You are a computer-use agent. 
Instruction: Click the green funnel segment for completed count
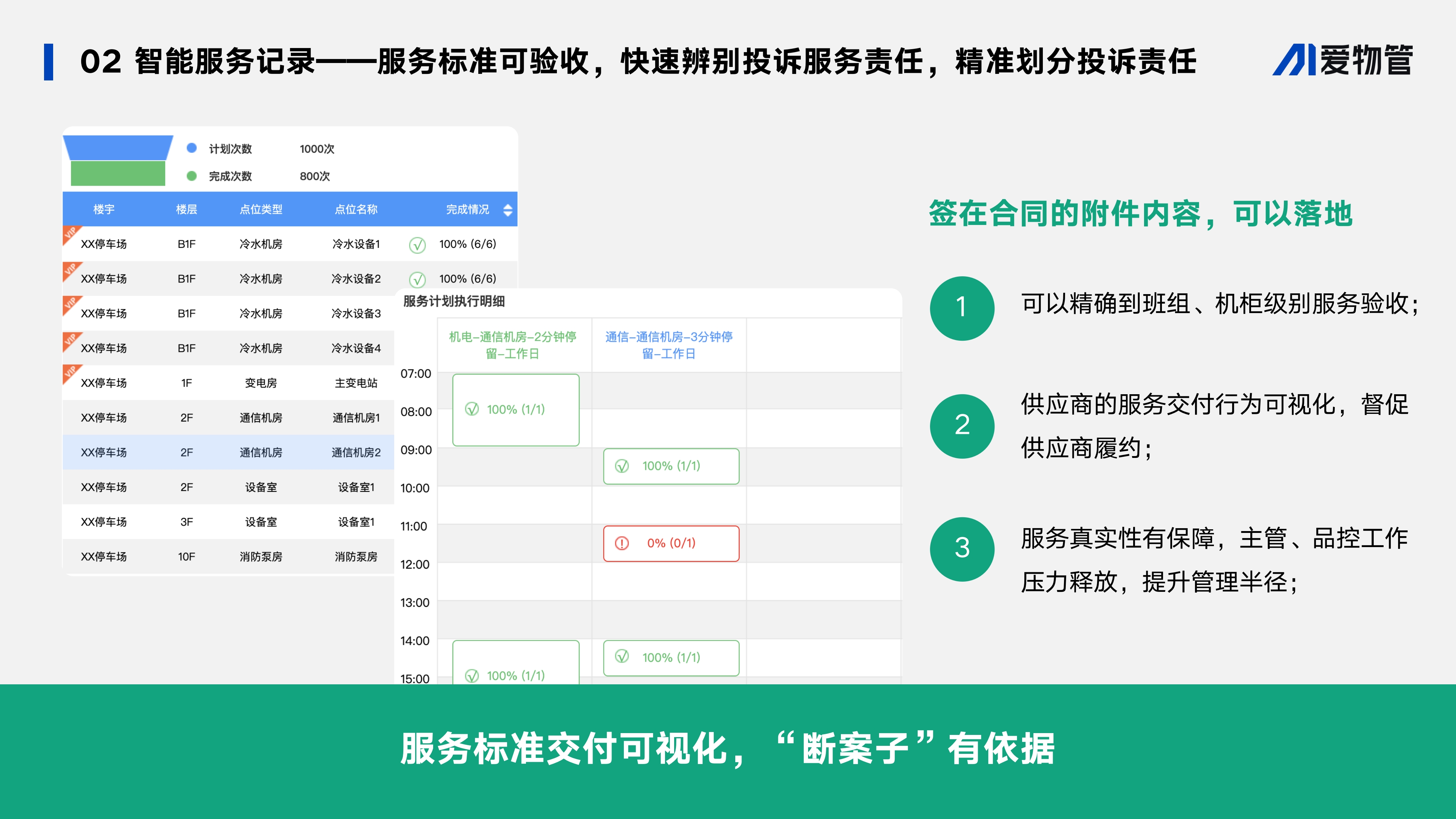tap(118, 173)
